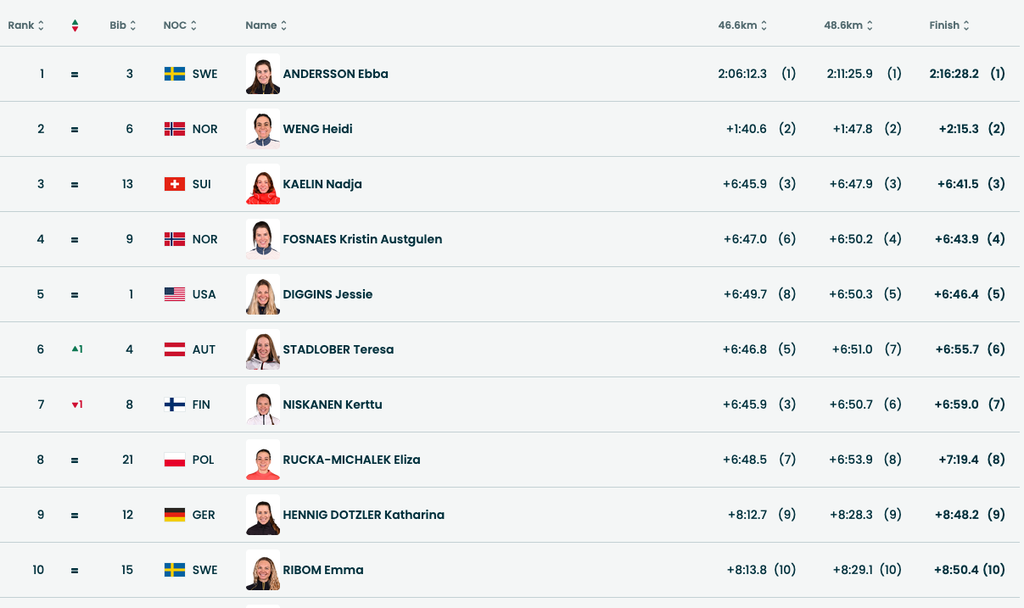This screenshot has height=608, width=1024.
Task: Sort by Finish time column
Action: [949, 26]
